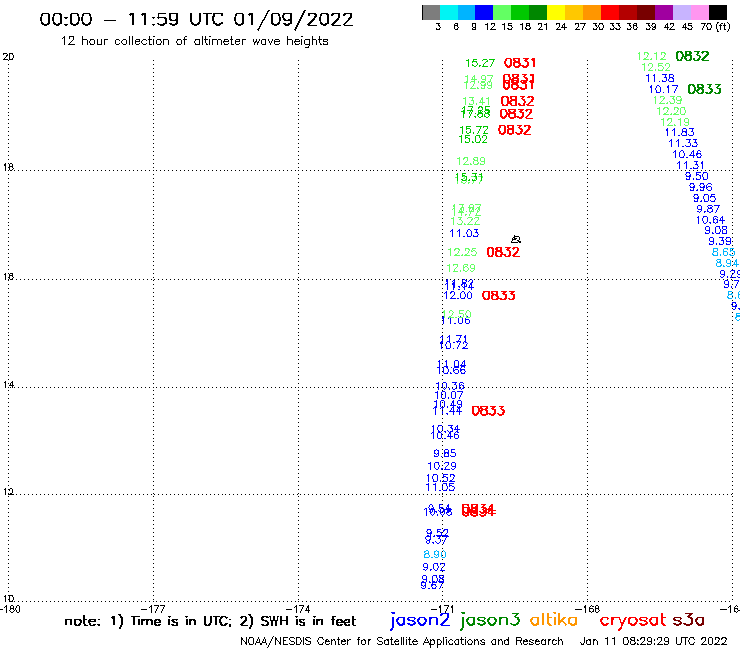Click the longitude axis label -168
740x650 pixels.
[x=589, y=609]
